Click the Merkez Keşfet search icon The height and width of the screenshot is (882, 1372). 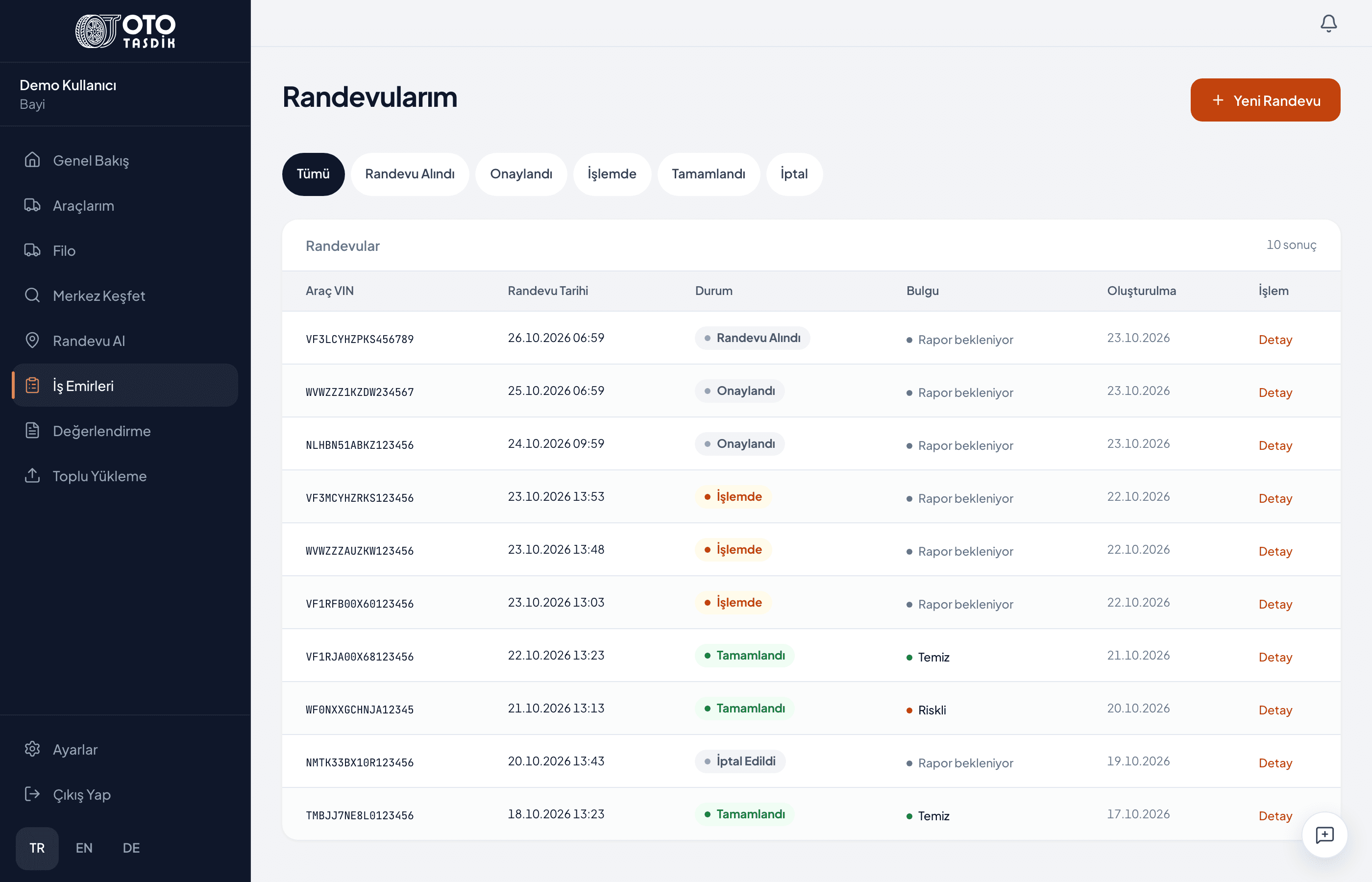pyautogui.click(x=33, y=295)
